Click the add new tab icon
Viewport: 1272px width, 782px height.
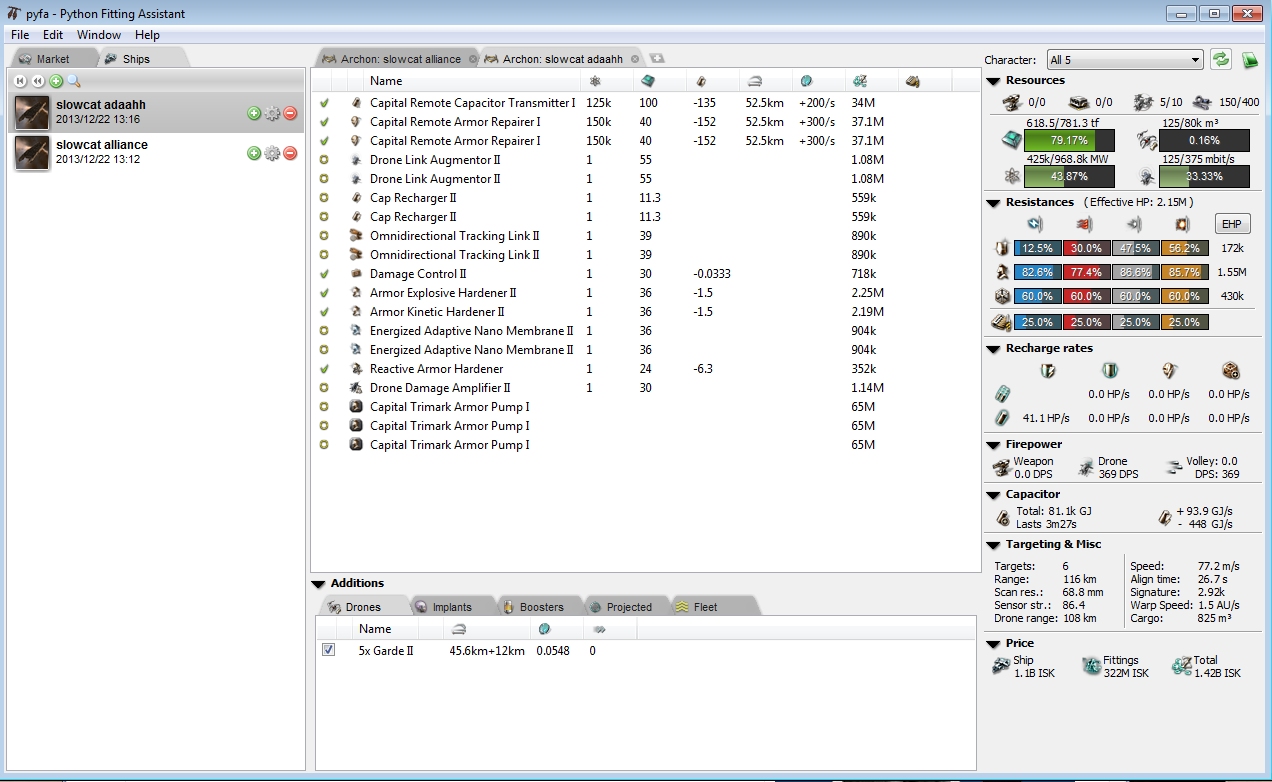[x=657, y=59]
